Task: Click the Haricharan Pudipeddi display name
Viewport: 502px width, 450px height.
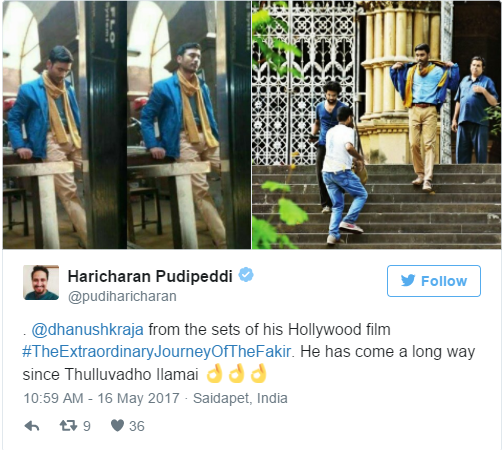Action: 150,276
